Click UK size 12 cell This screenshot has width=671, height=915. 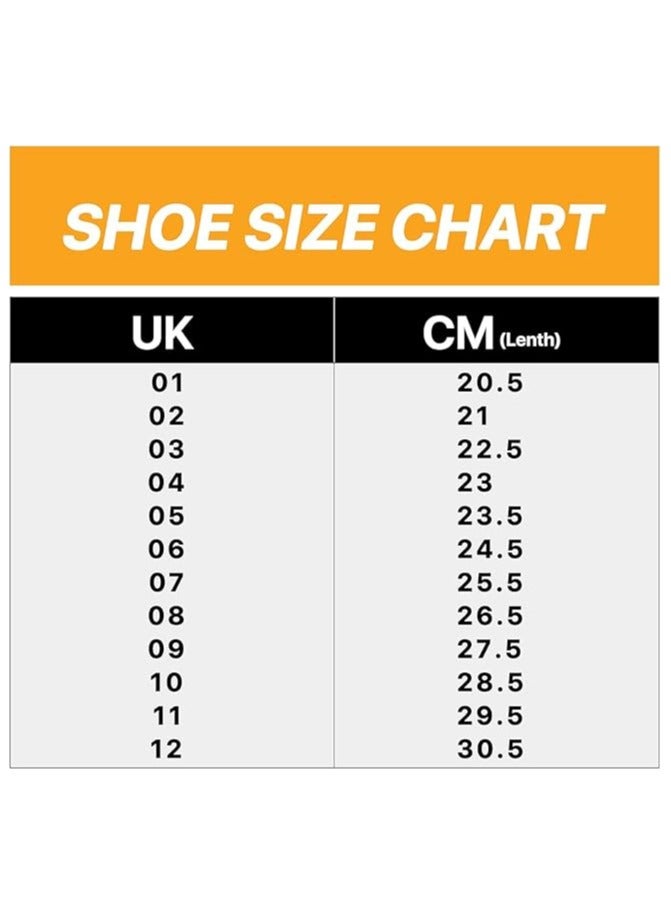pos(167,750)
